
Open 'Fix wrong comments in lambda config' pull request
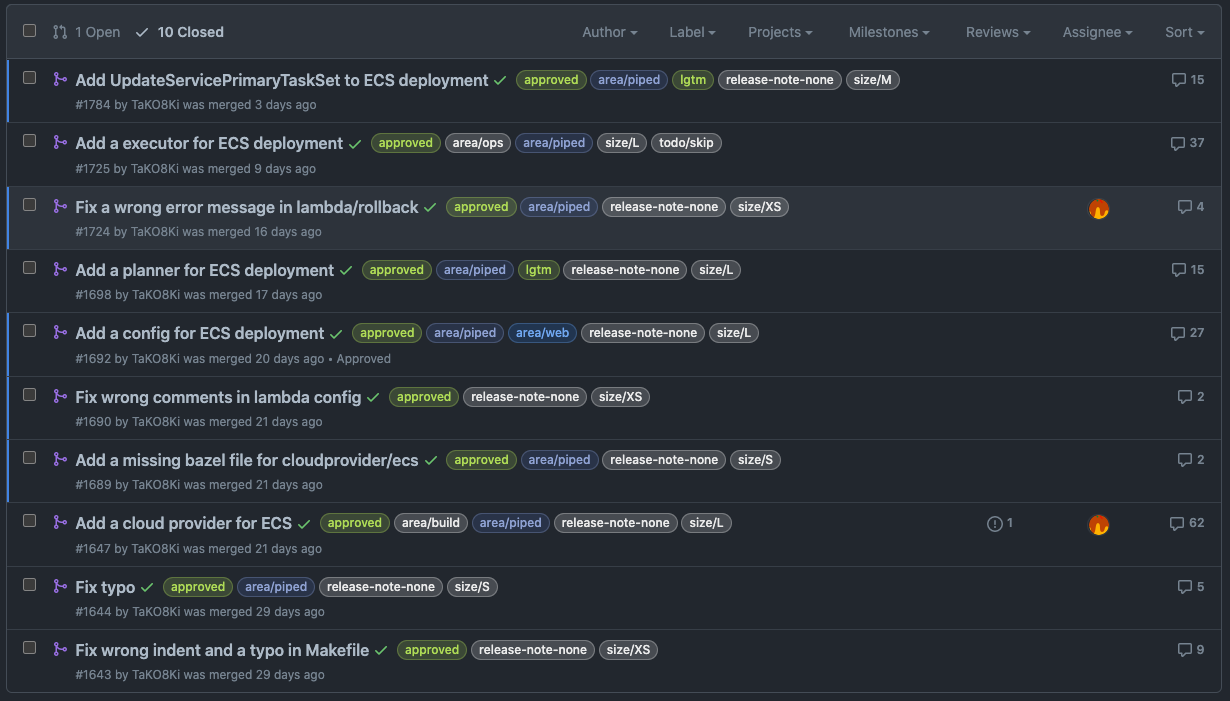(218, 397)
